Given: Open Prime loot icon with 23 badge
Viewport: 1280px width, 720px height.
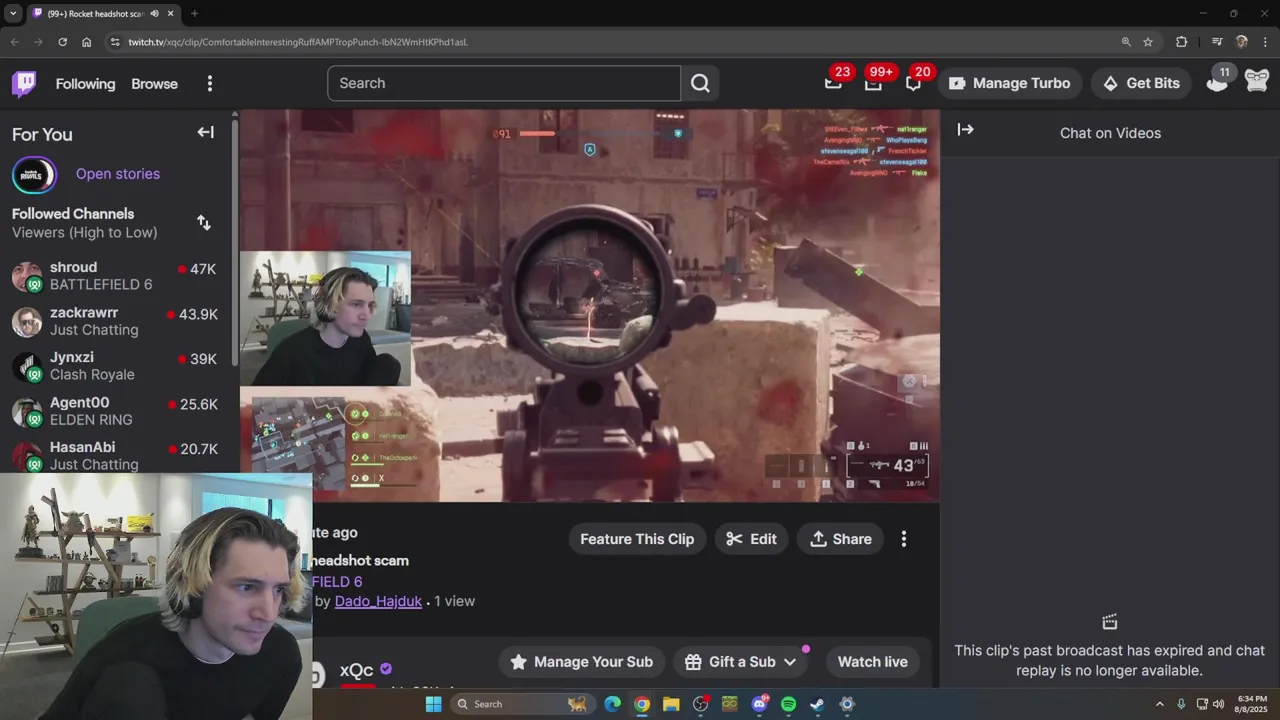Looking at the screenshot, I should click(x=833, y=83).
